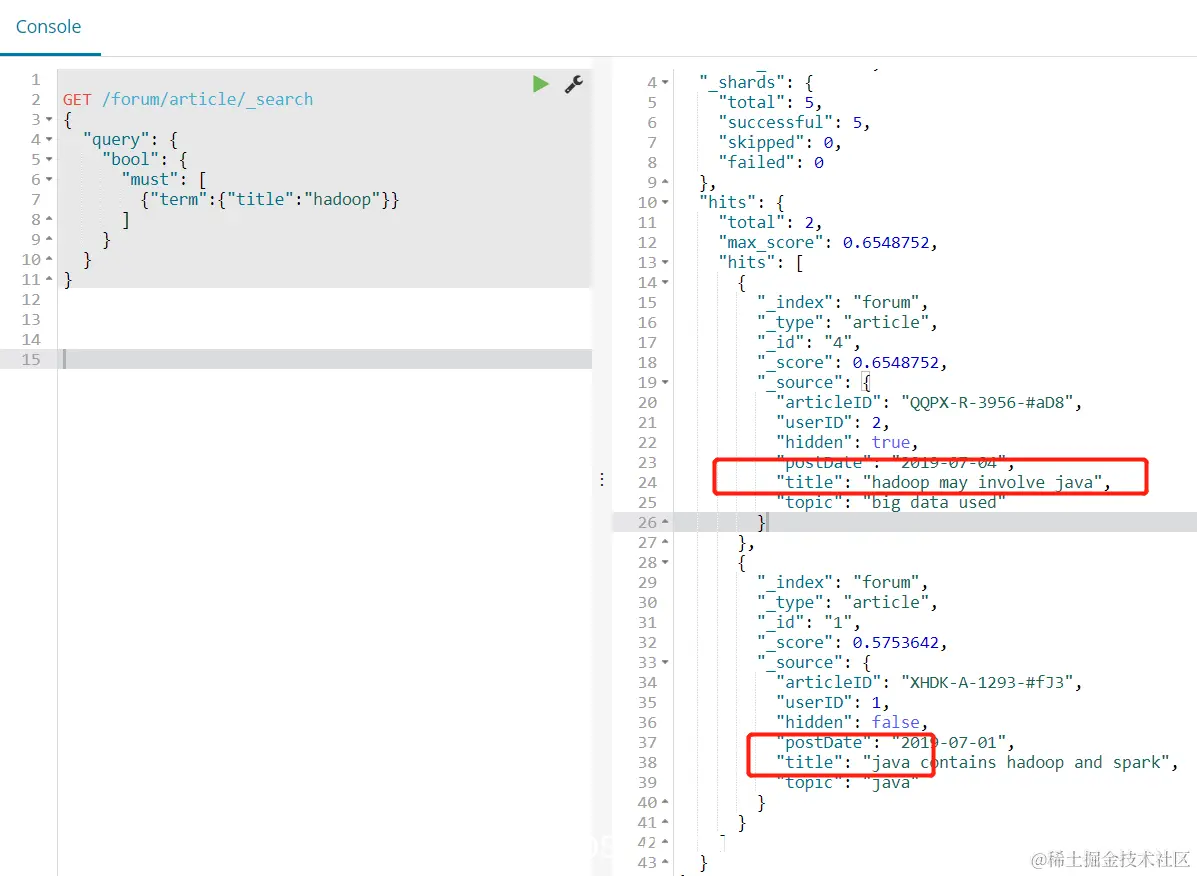
Task: Click the articleID "XHDK-A-1293-#fJ3" value
Action: [986, 682]
